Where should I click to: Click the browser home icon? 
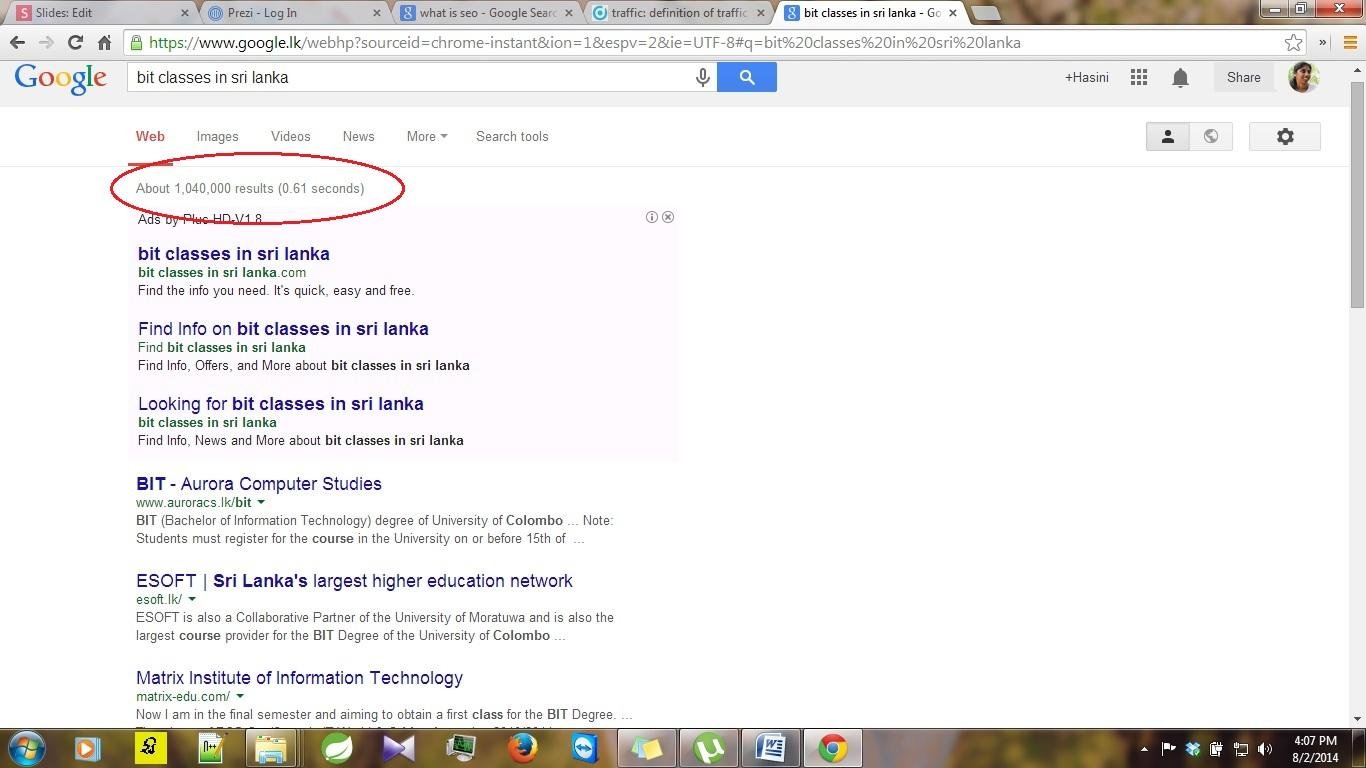(104, 42)
